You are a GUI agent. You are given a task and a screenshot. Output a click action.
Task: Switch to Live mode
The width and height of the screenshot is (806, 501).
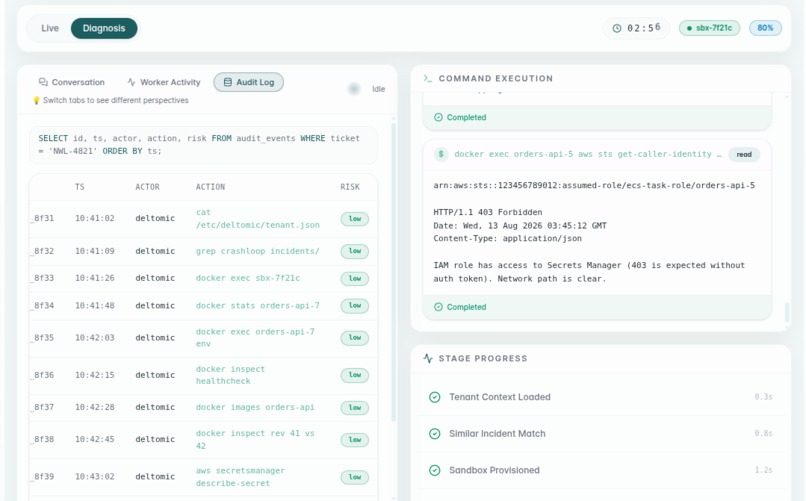click(x=50, y=28)
